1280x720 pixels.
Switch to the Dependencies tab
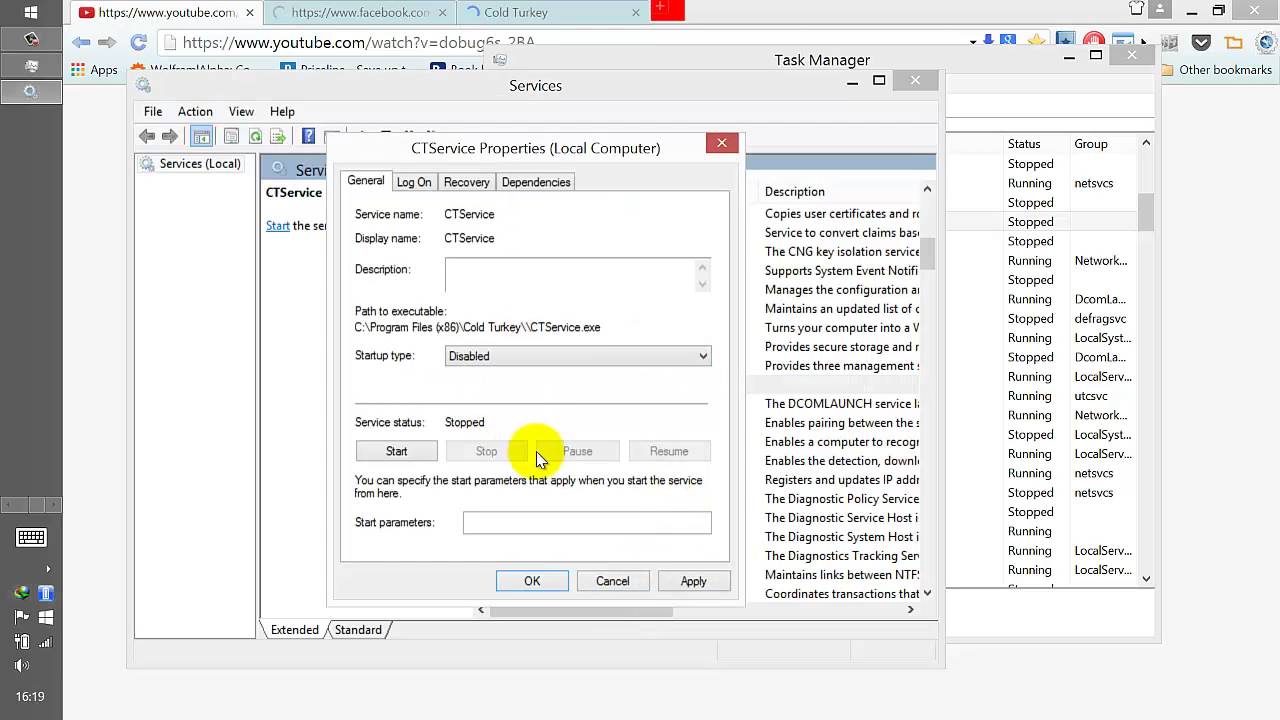[536, 182]
